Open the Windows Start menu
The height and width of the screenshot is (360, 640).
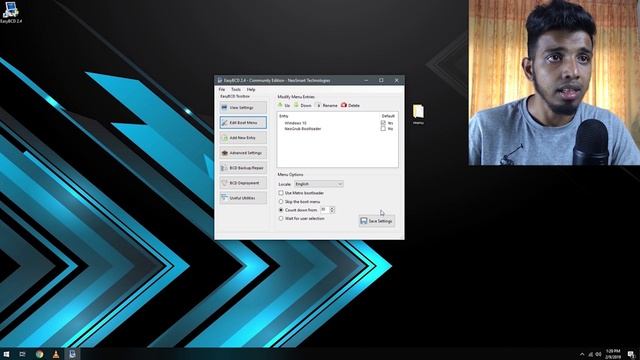(x=7, y=354)
